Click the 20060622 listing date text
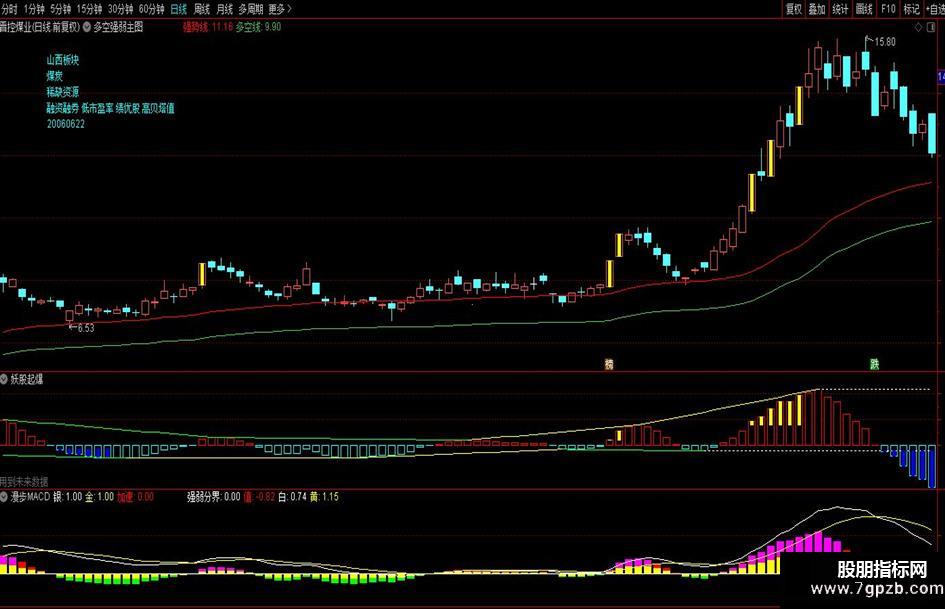Screen dimensions: 945x609 (66, 124)
